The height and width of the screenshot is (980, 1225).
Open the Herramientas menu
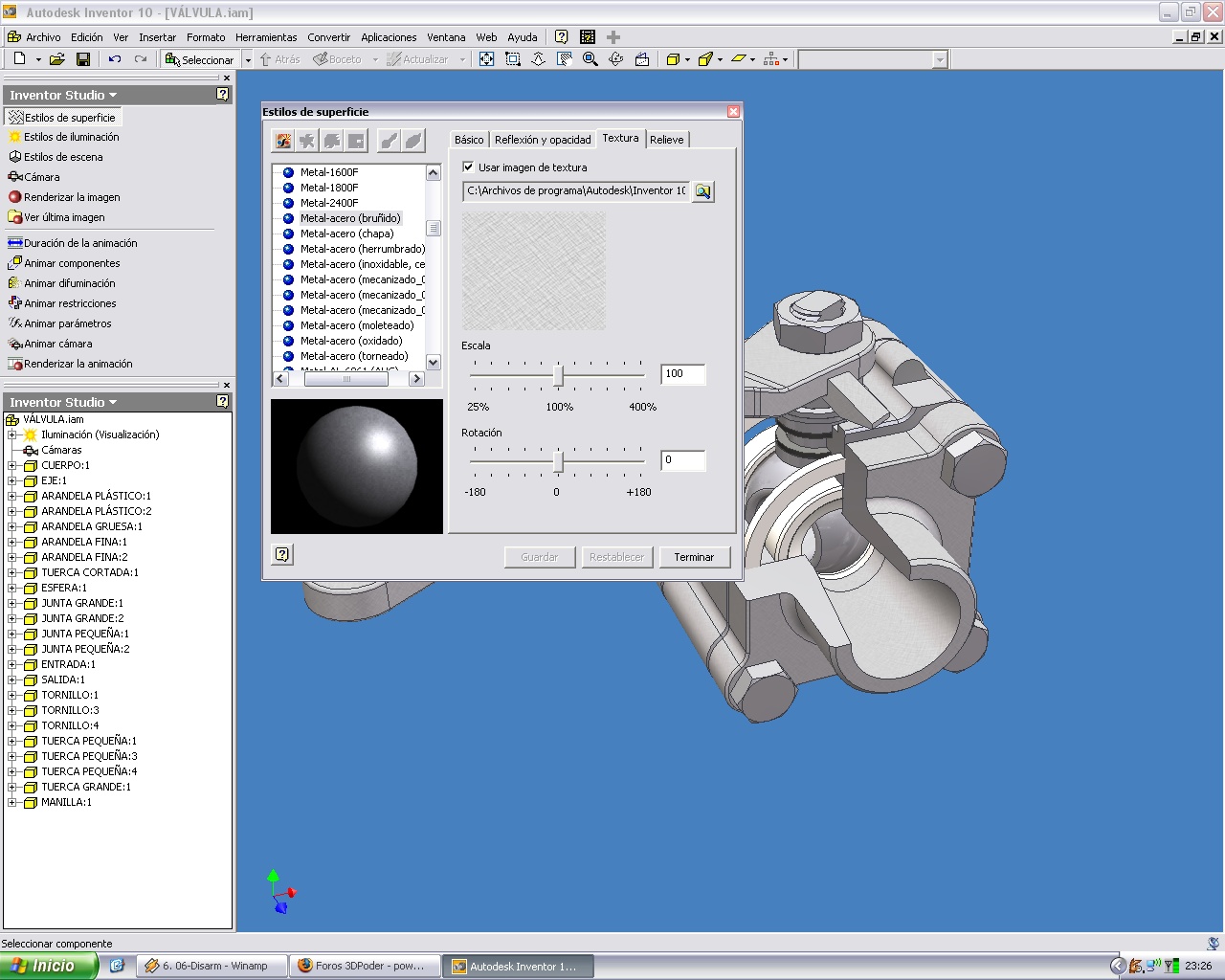point(266,37)
